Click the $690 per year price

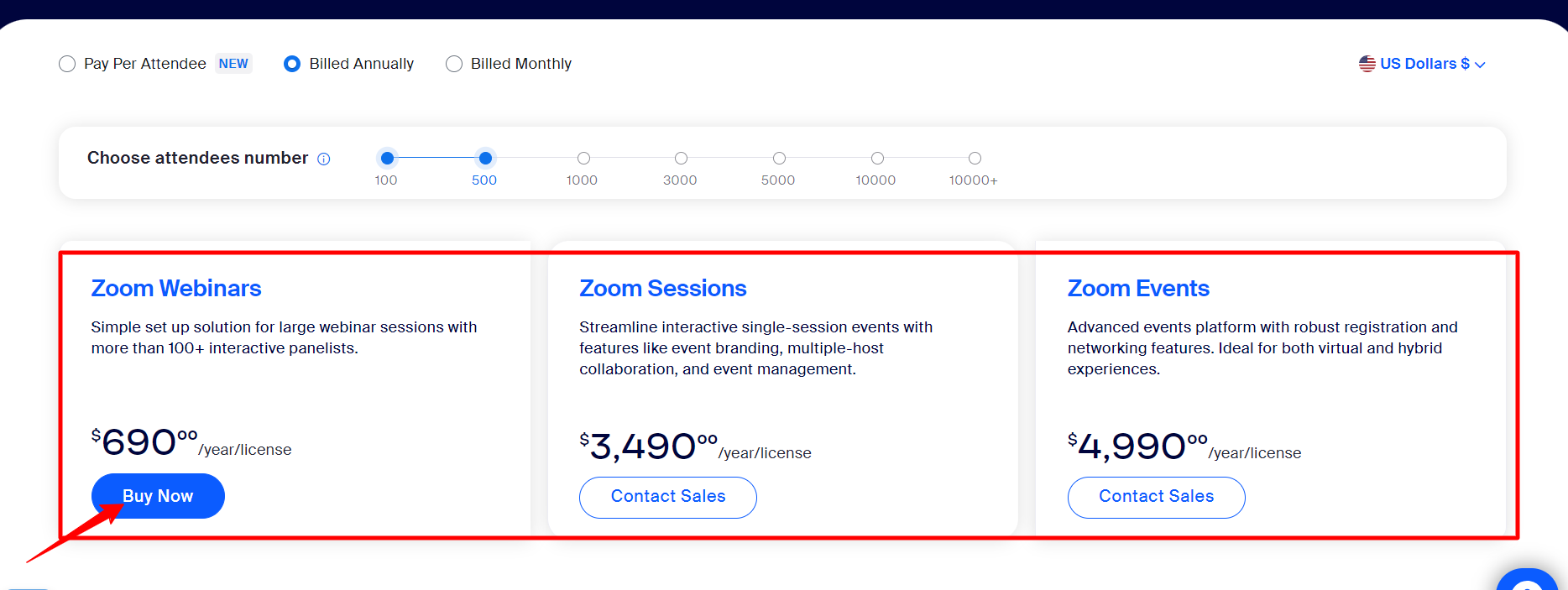[x=191, y=442]
